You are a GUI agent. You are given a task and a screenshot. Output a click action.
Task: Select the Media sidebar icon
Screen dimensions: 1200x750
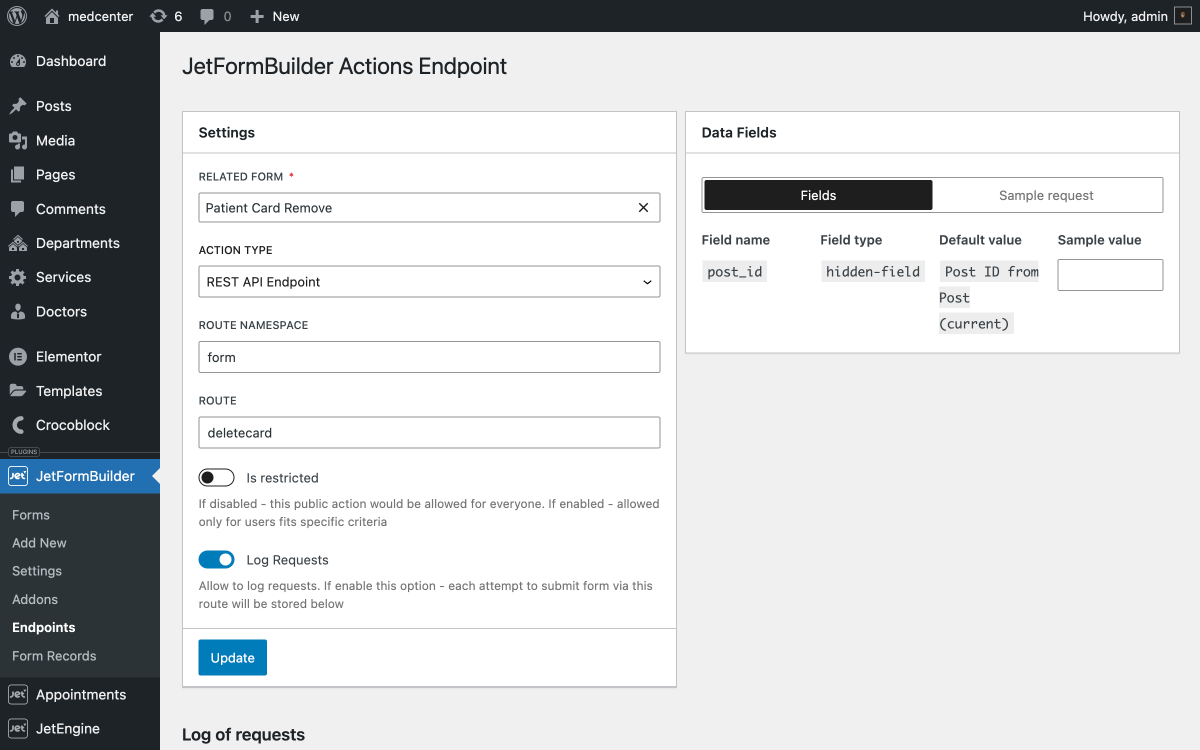coord(20,140)
